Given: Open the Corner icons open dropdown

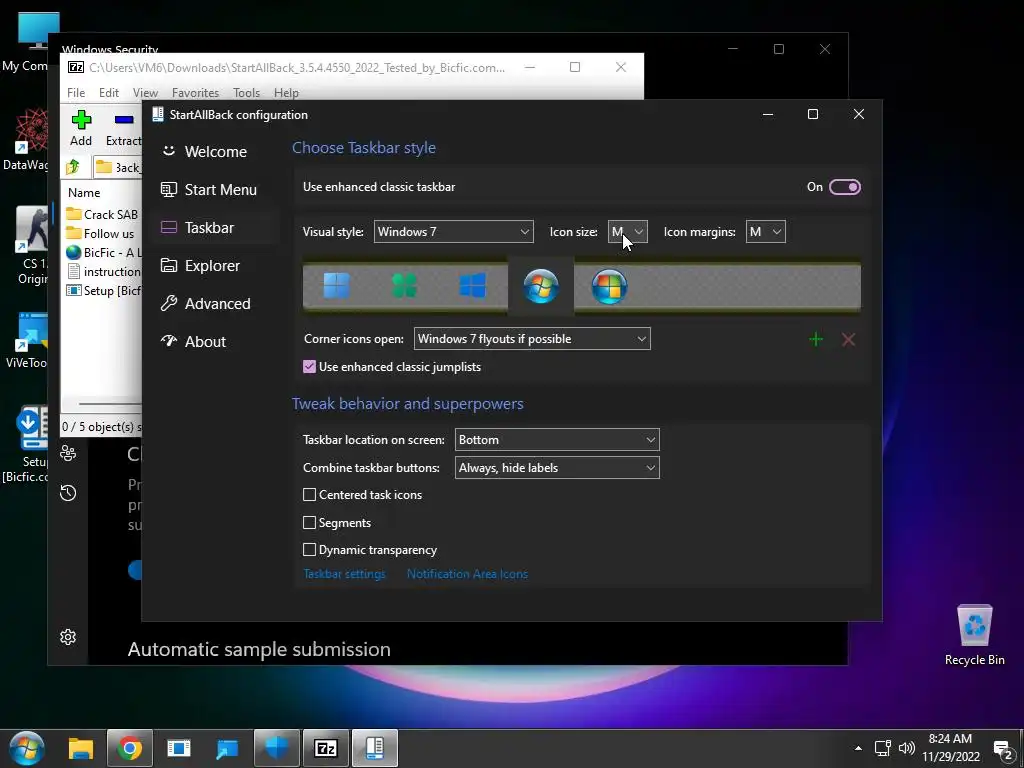Looking at the screenshot, I should point(532,339).
